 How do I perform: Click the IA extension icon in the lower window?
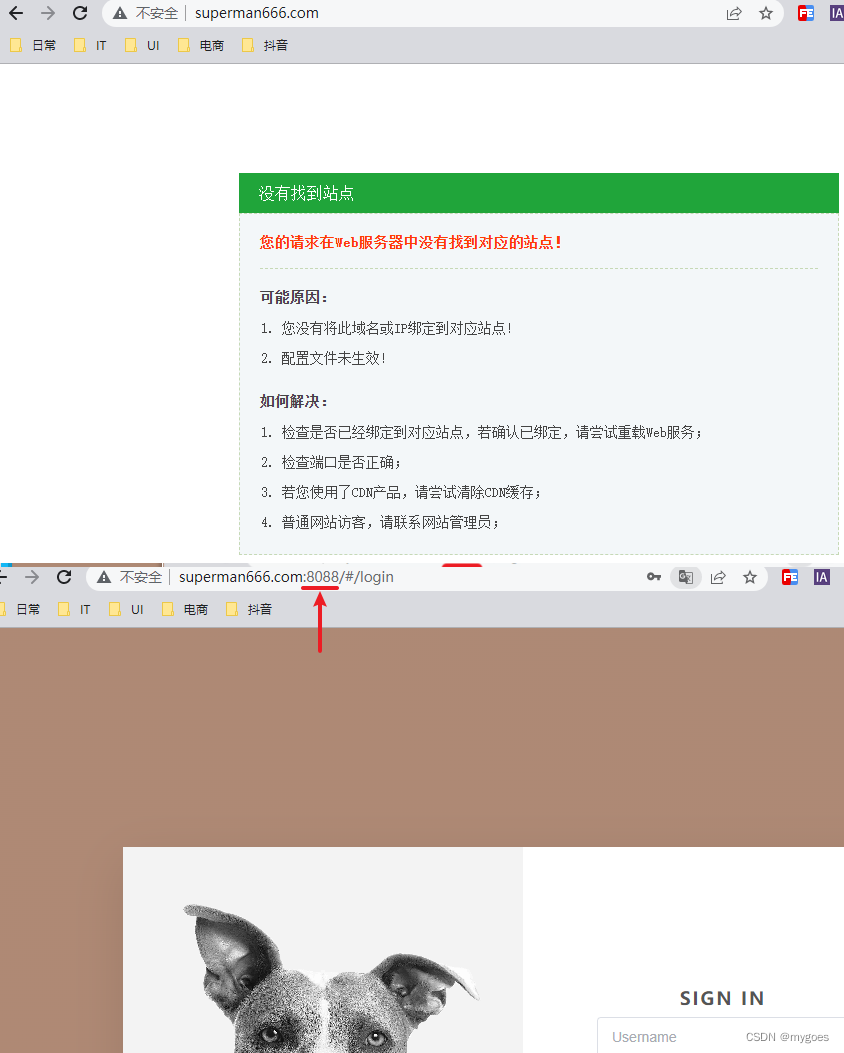(x=821, y=577)
